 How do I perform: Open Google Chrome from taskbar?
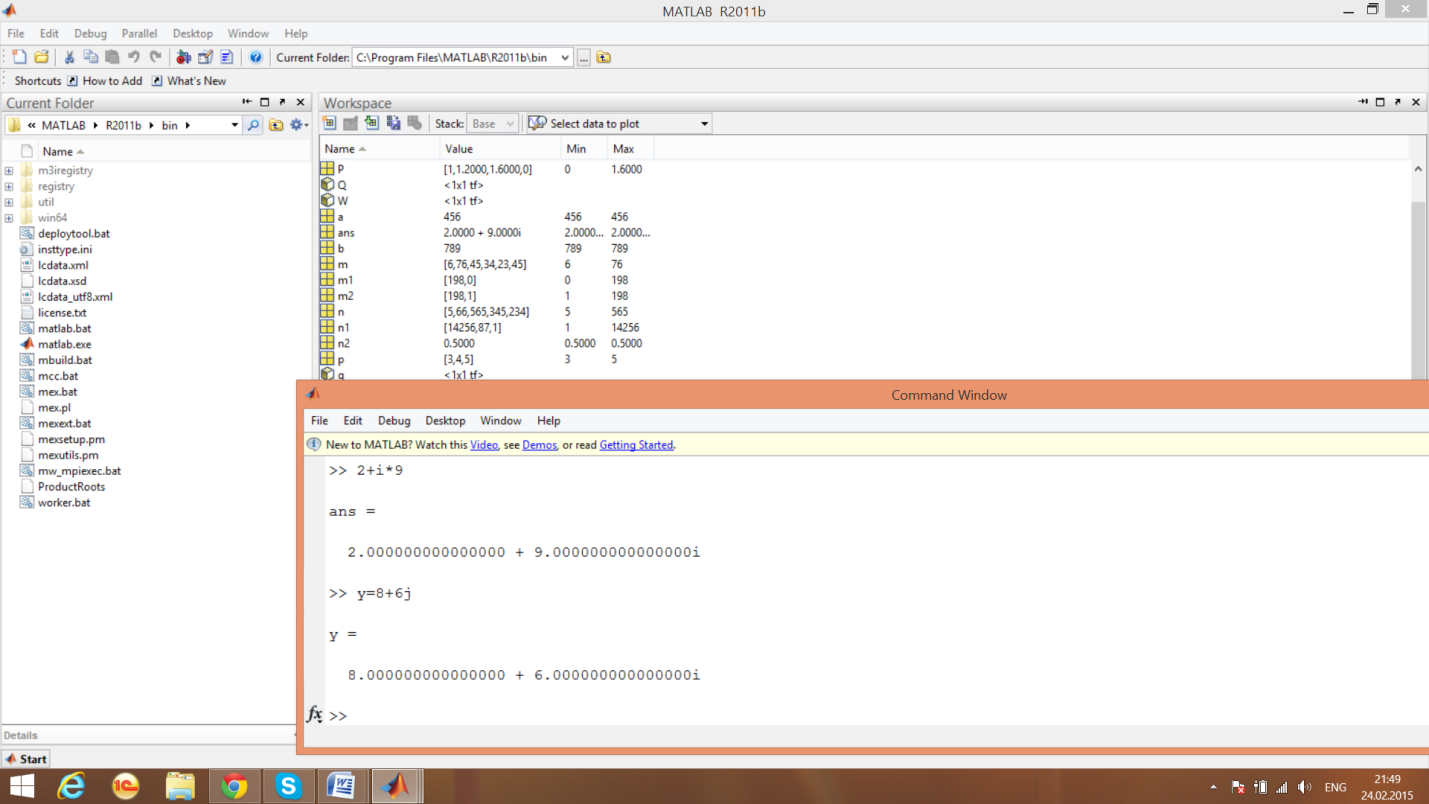click(x=234, y=787)
